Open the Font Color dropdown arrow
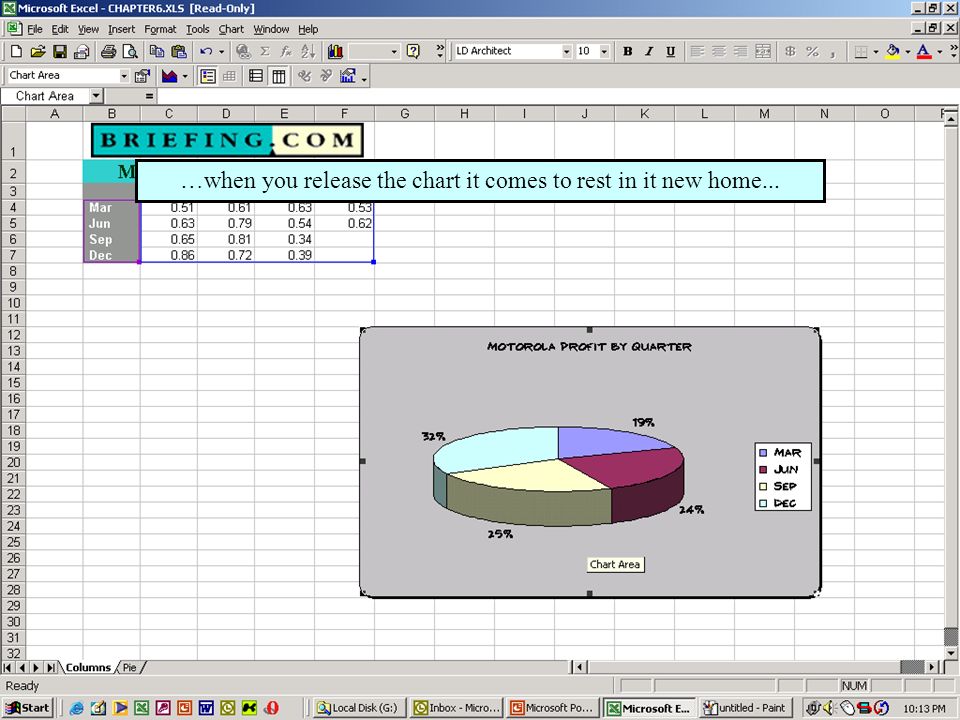The height and width of the screenshot is (720, 960). coord(939,51)
